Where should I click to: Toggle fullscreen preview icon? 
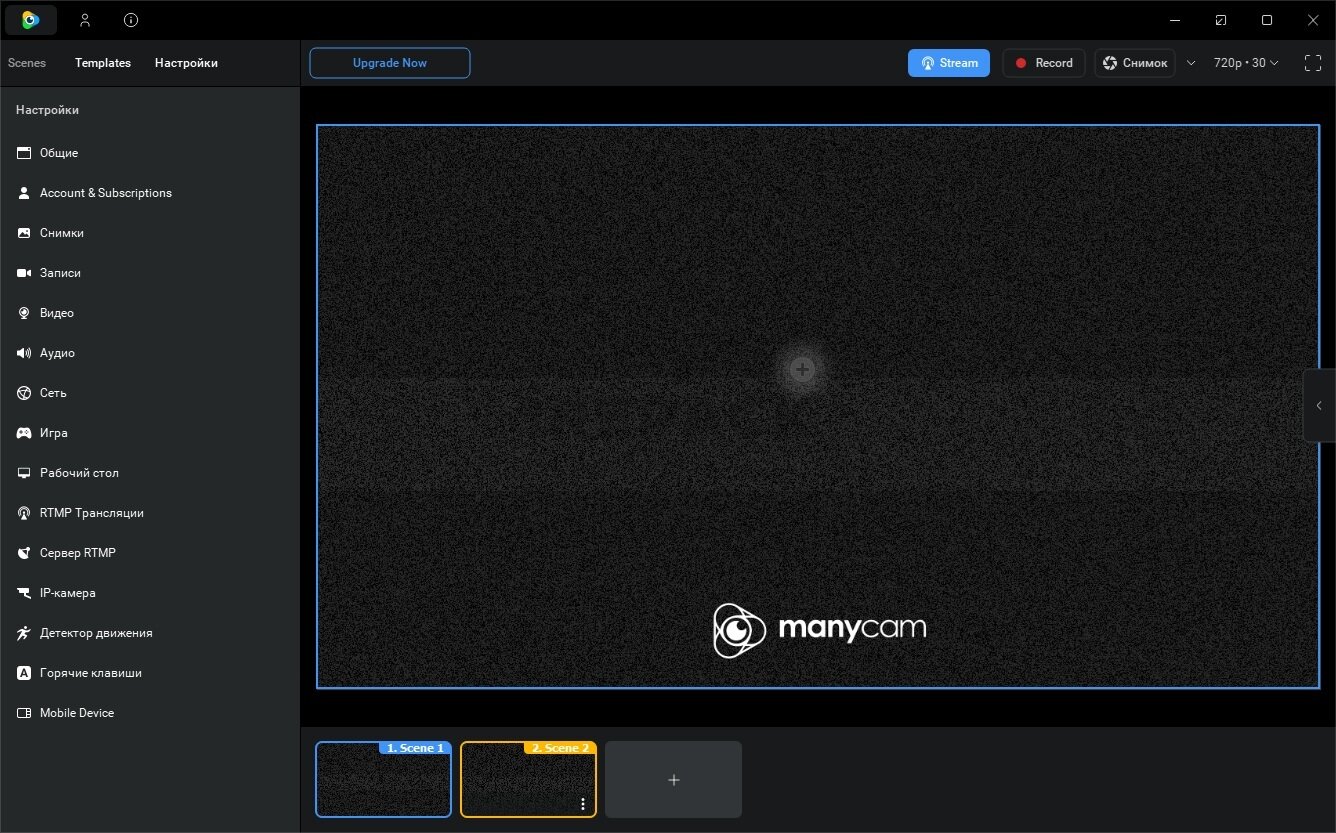pos(1313,63)
